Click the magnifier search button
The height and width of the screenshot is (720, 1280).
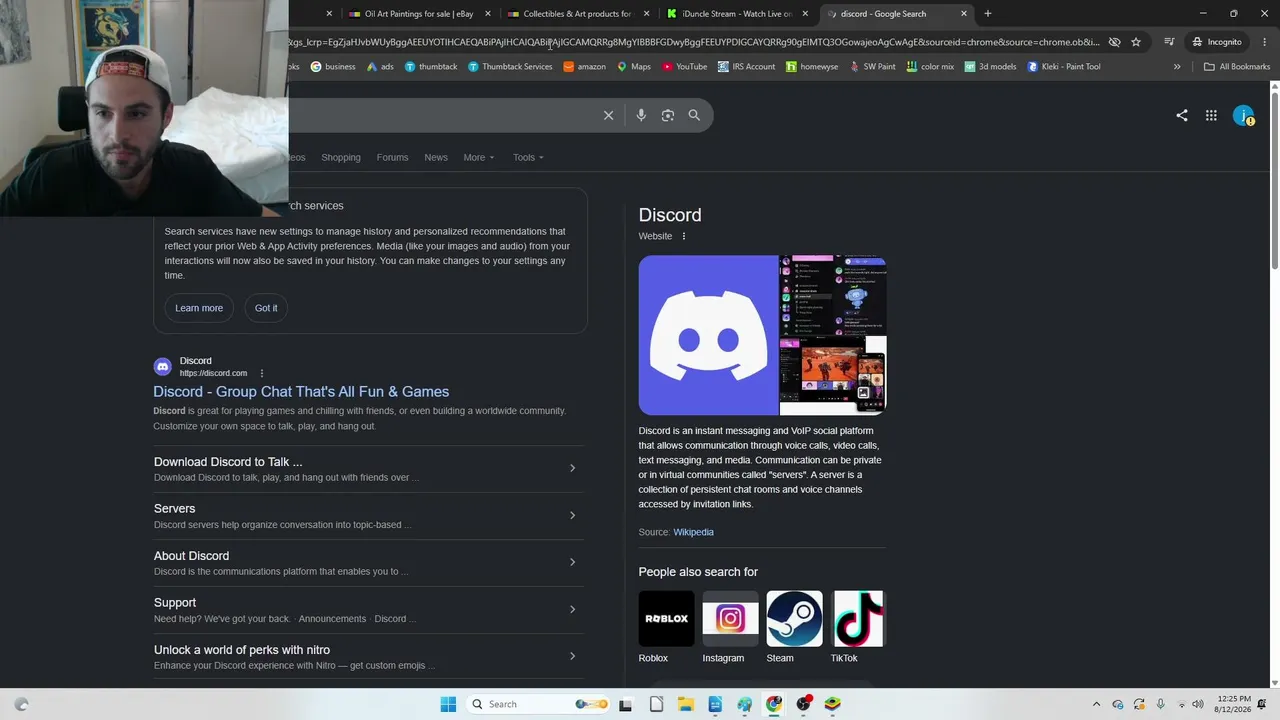tap(694, 115)
